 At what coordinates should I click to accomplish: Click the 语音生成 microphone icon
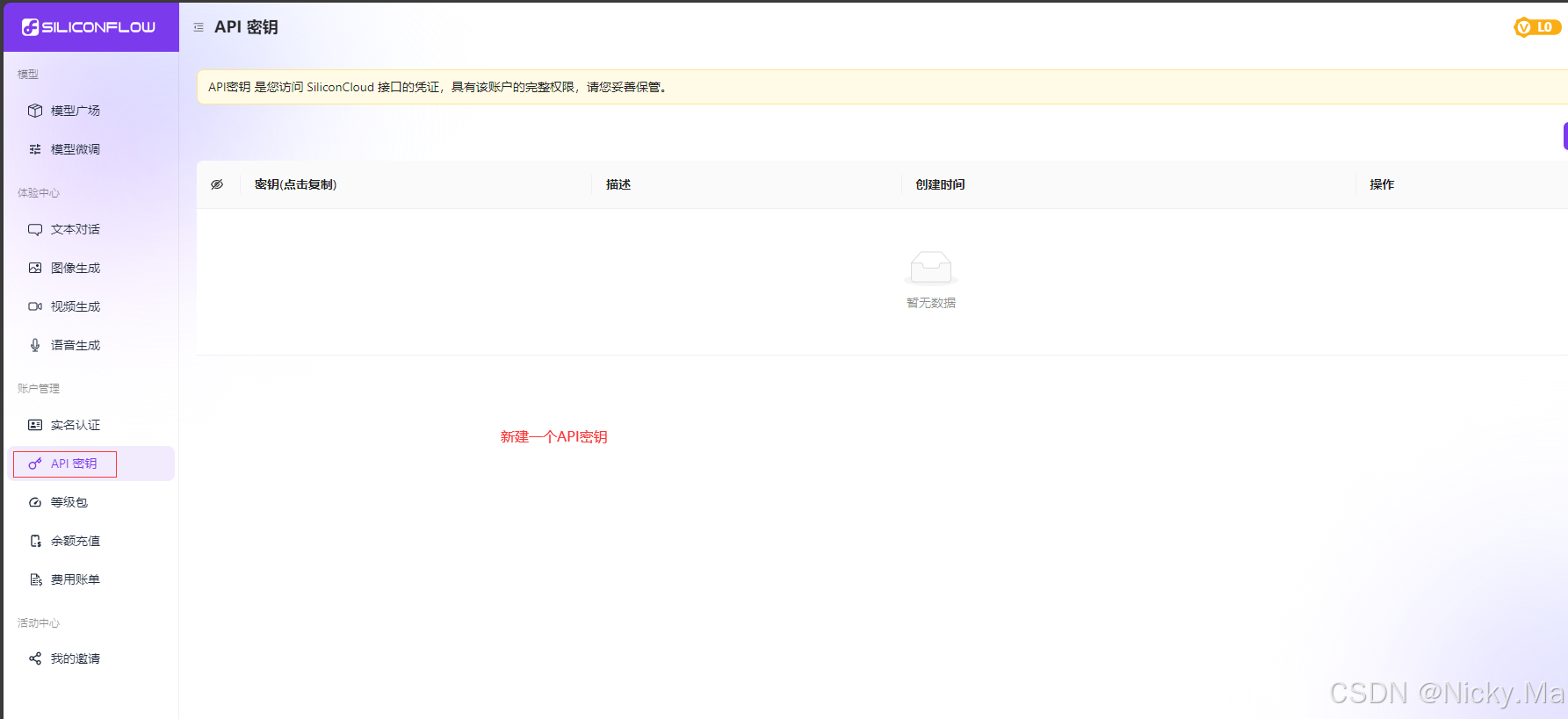[35, 345]
